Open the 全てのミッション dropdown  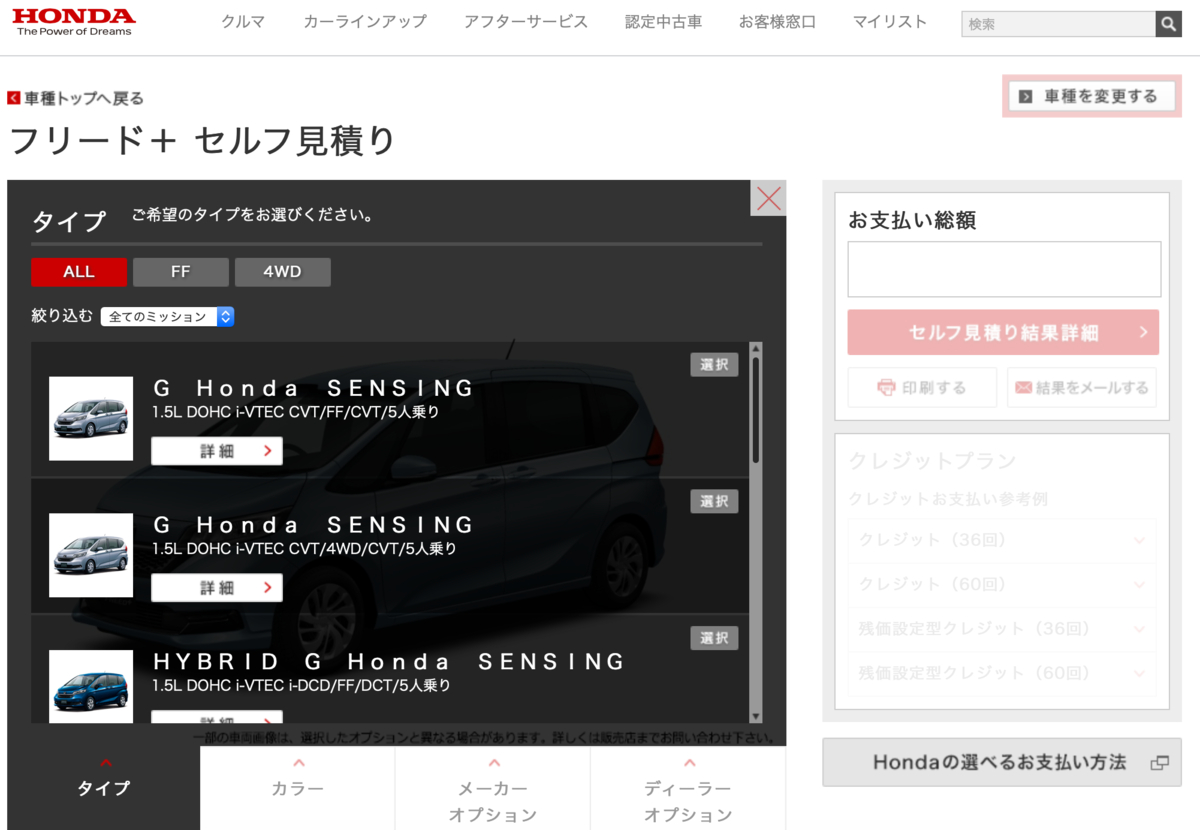click(167, 316)
